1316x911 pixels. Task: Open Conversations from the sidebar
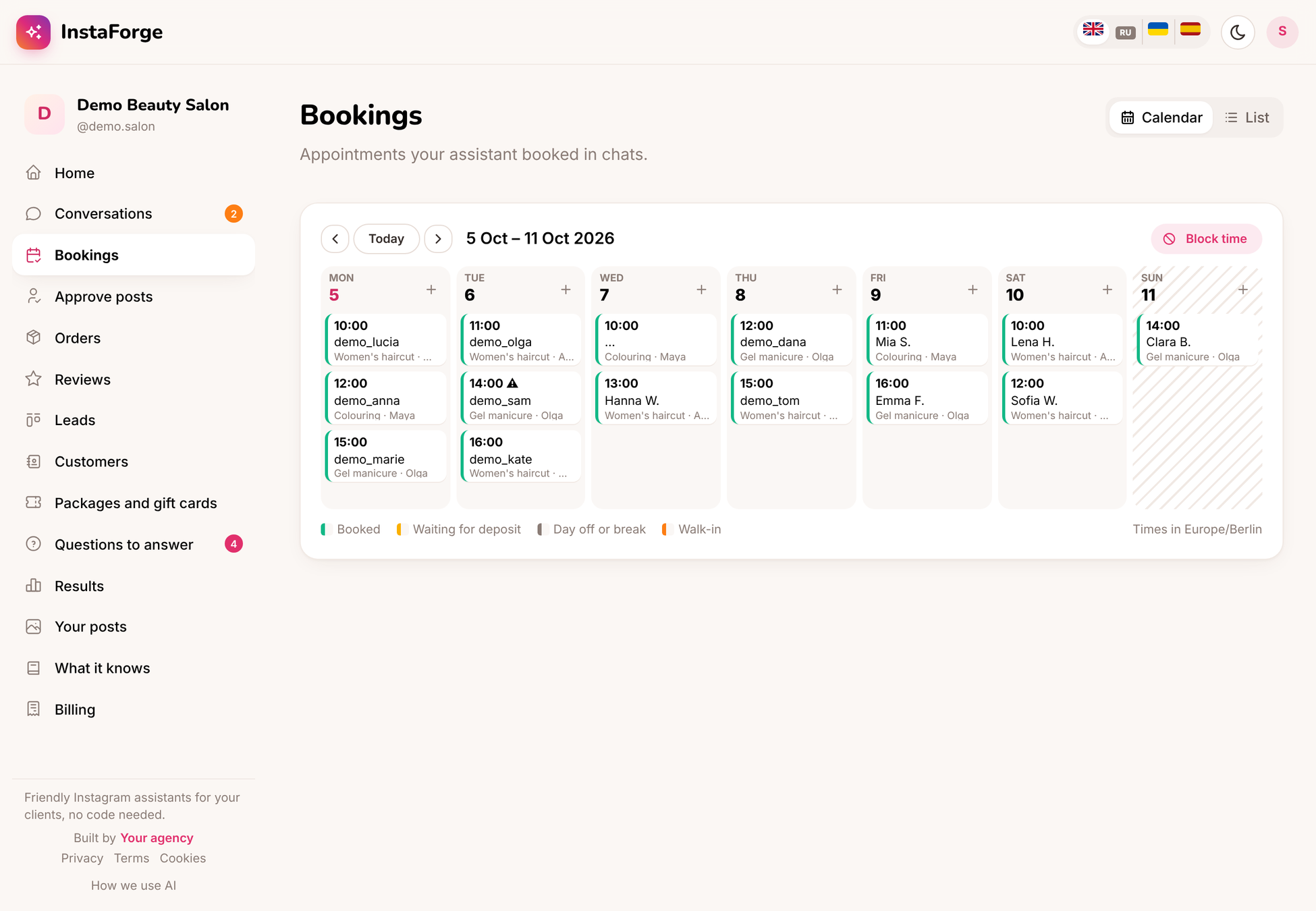click(x=134, y=214)
